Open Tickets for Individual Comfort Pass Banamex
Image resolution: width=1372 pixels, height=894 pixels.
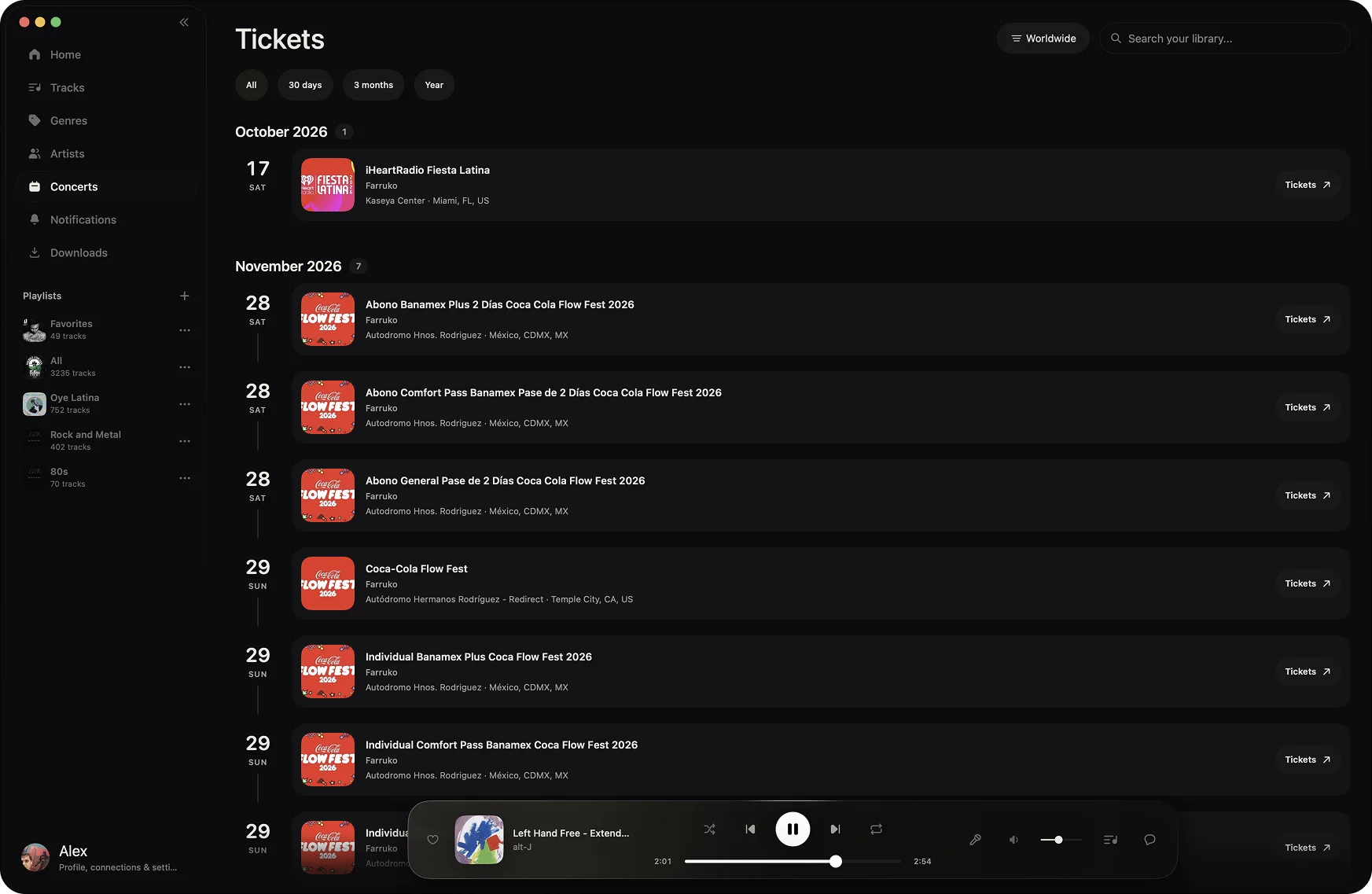click(1308, 760)
